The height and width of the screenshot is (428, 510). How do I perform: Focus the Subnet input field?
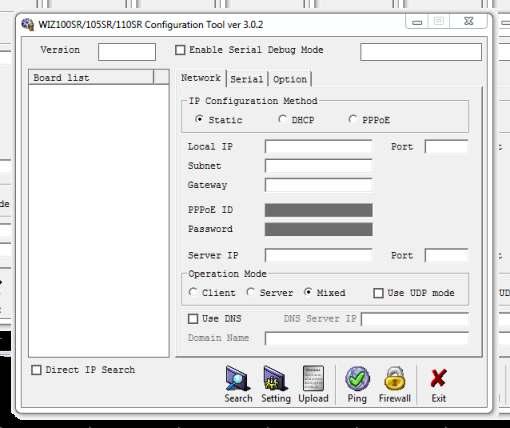pos(319,166)
